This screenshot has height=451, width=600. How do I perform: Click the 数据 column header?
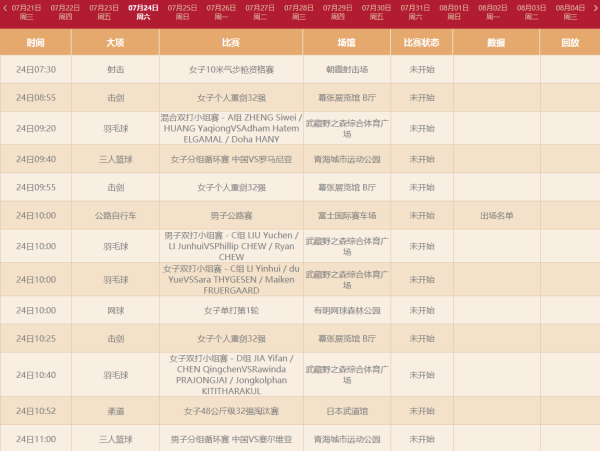point(496,42)
